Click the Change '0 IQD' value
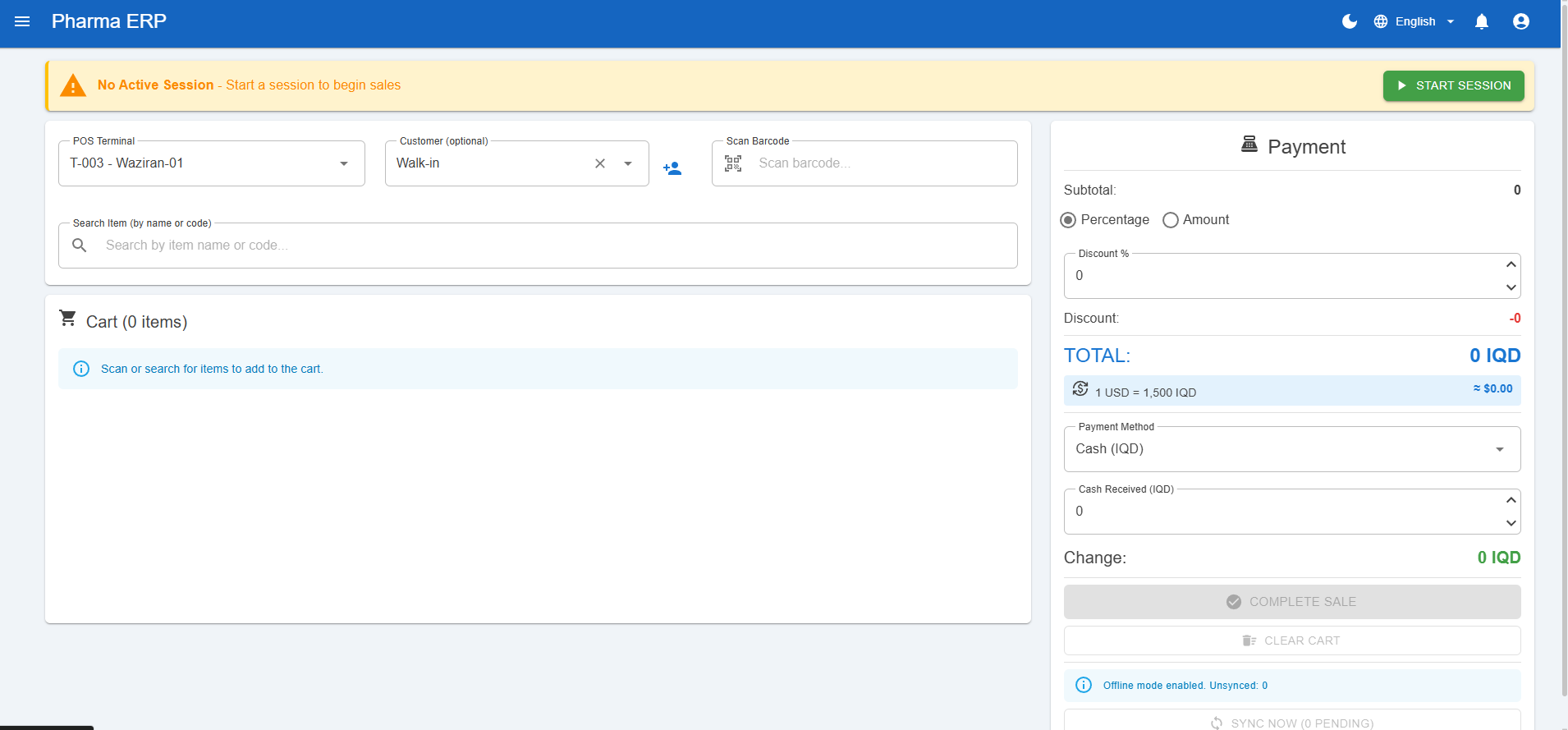This screenshot has width=1568, height=730. click(x=1499, y=558)
